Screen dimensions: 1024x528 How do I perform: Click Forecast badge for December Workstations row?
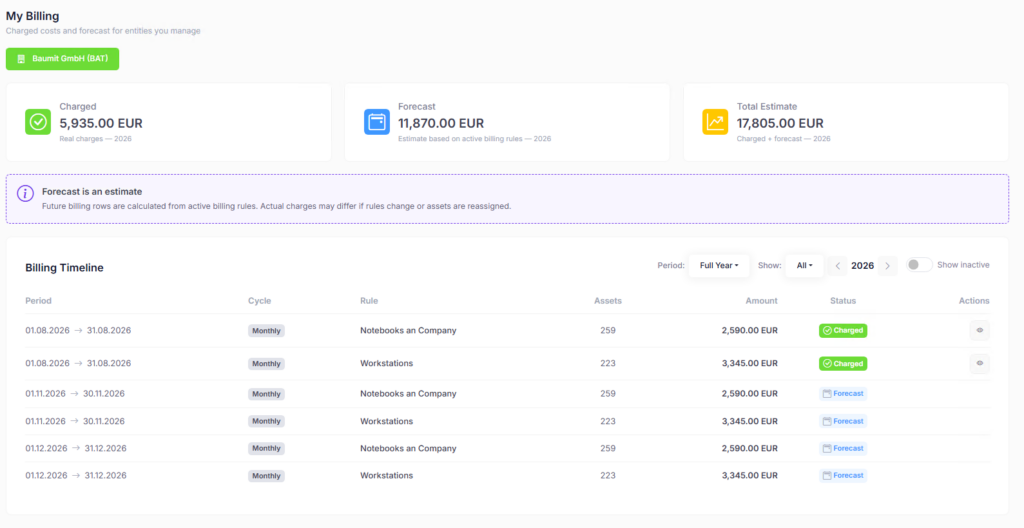[x=843, y=475]
